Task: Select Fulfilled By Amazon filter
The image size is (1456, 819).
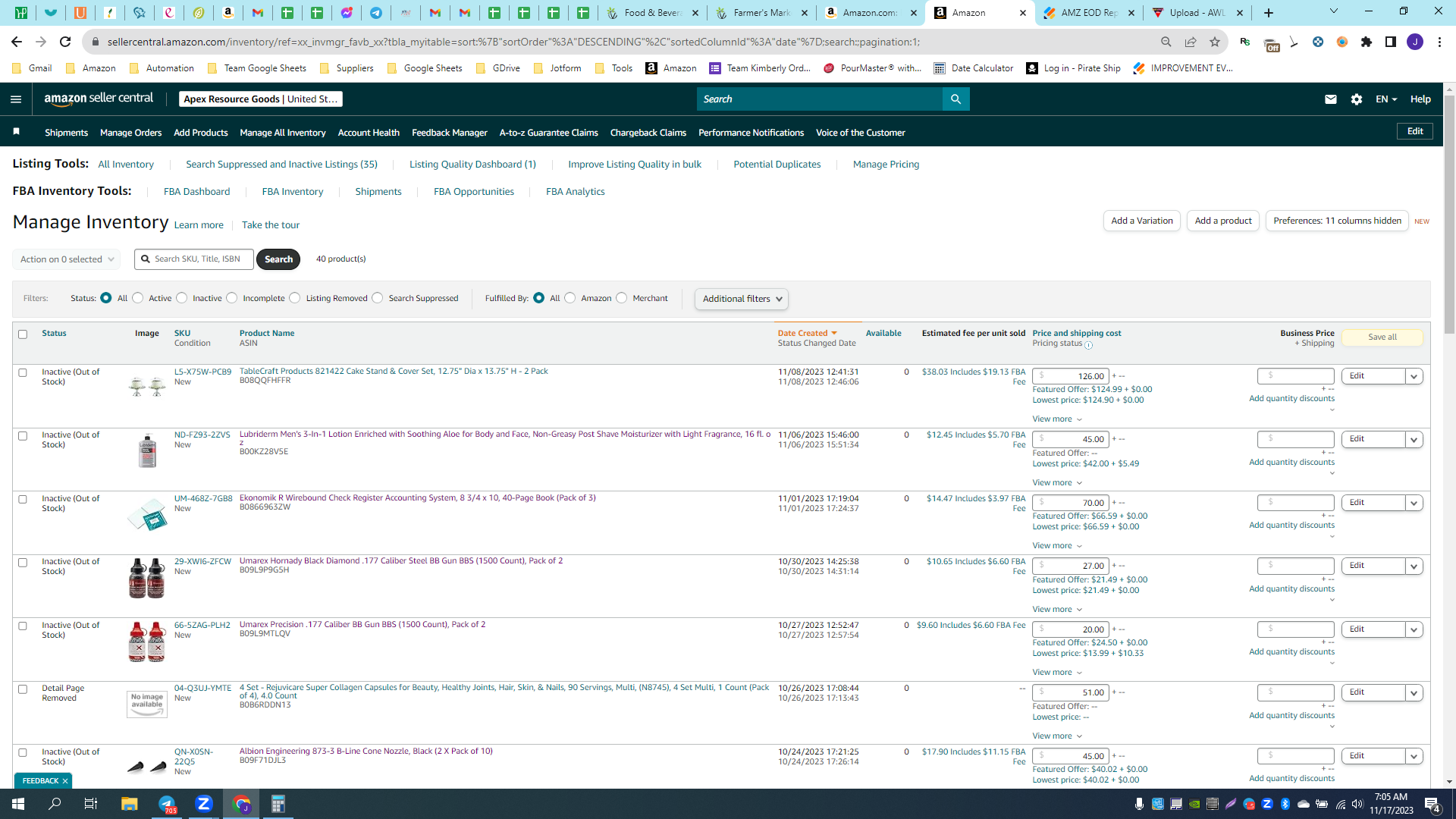Action: 570,298
